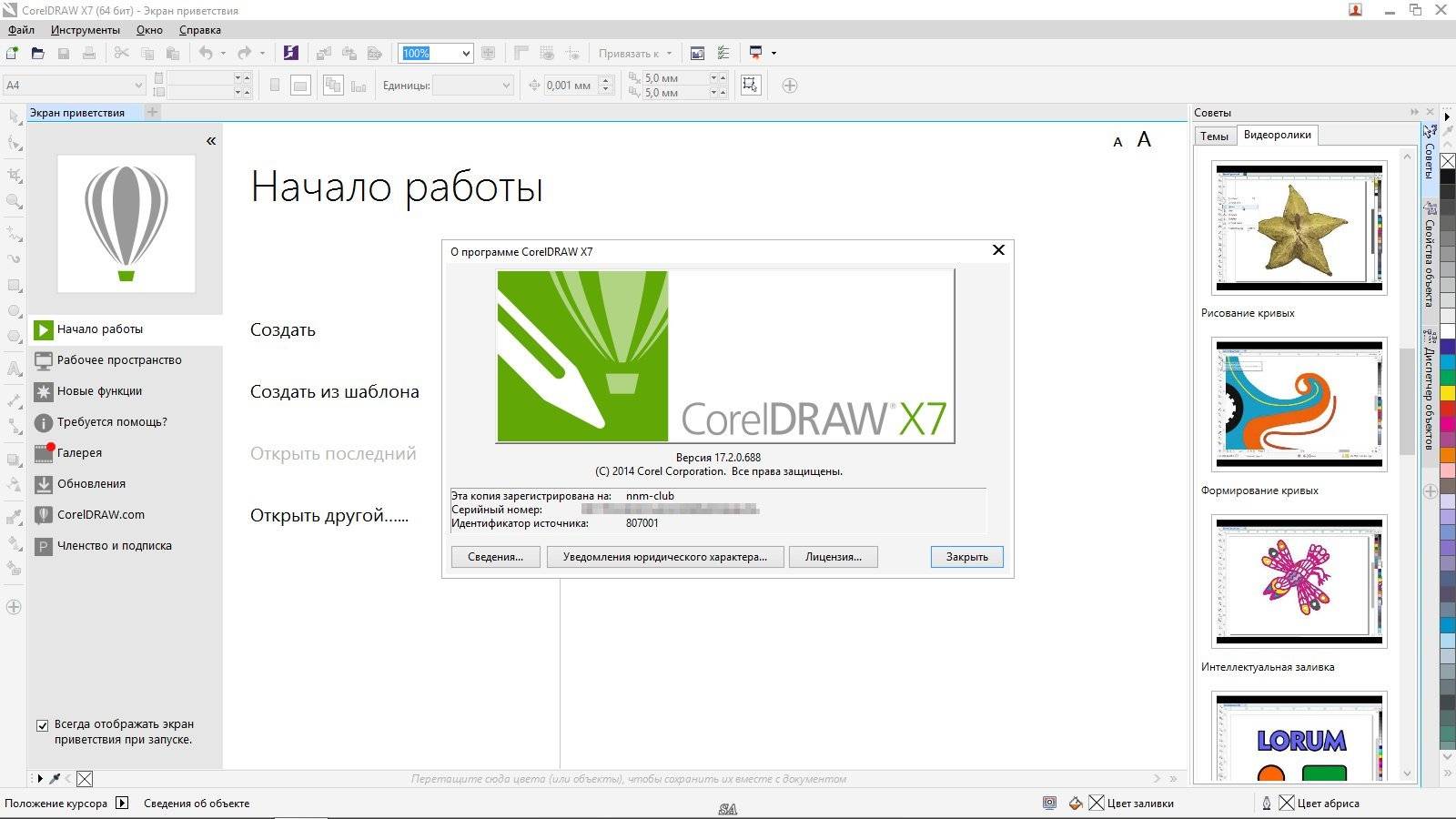Switch to the Темы tab

[x=1214, y=136]
